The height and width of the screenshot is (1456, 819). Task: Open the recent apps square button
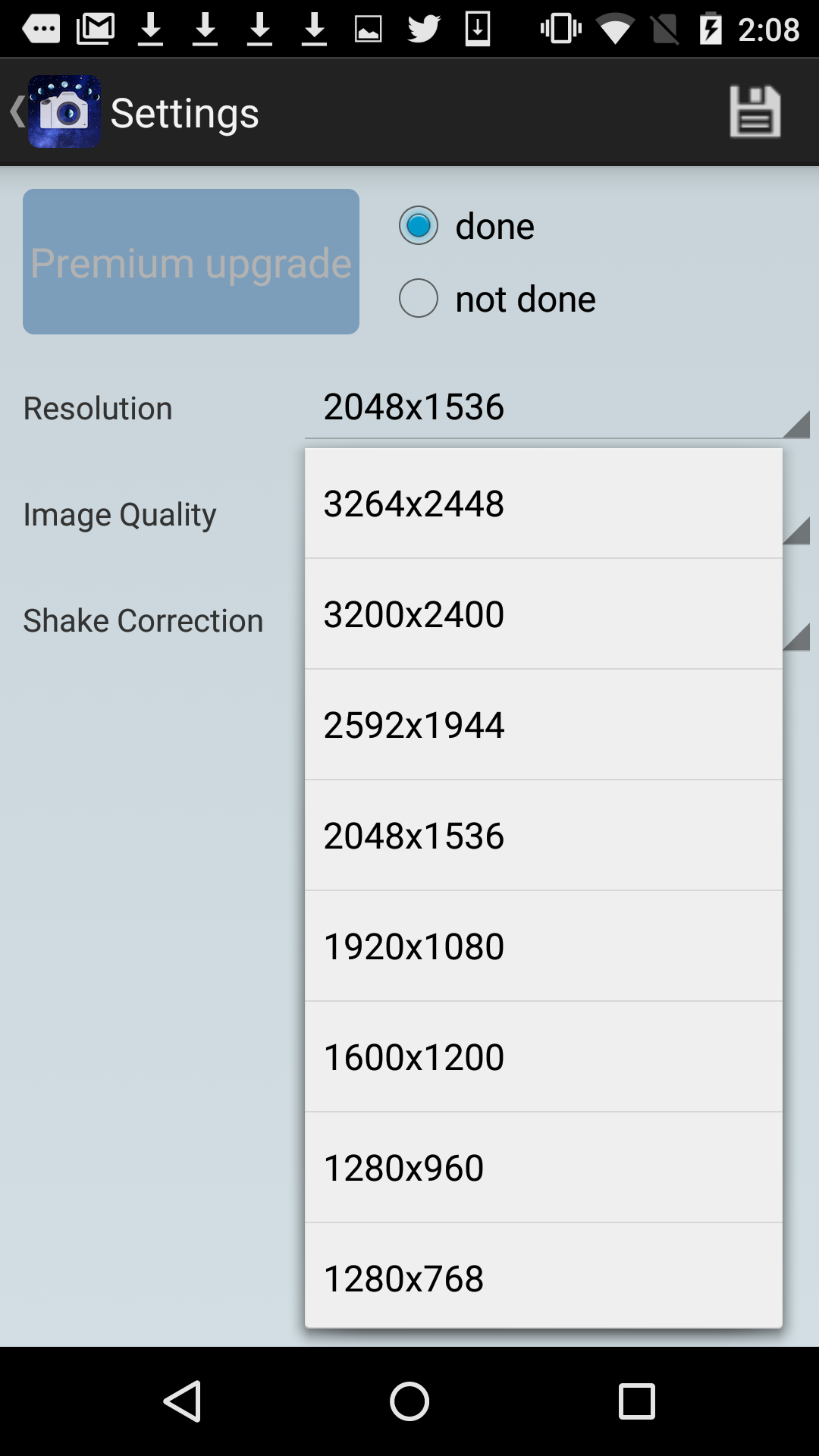pos(636,1401)
